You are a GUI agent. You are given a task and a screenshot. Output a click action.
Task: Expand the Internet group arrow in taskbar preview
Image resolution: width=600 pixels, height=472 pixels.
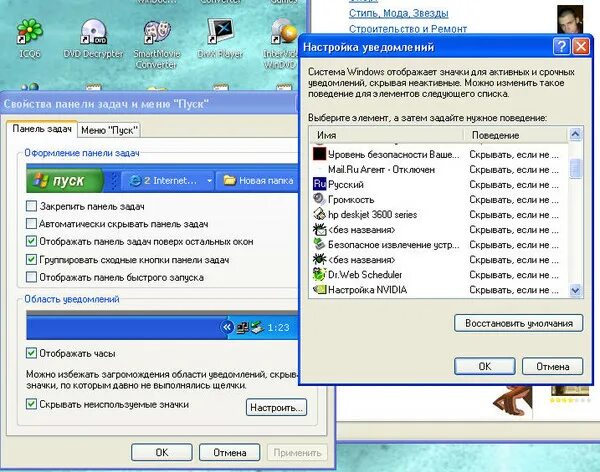coord(209,181)
